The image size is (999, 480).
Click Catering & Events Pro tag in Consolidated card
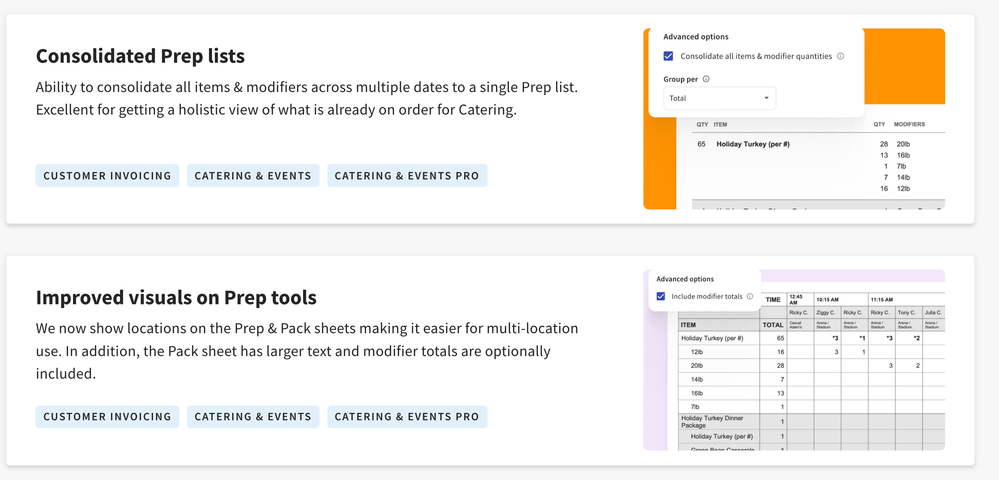407,175
